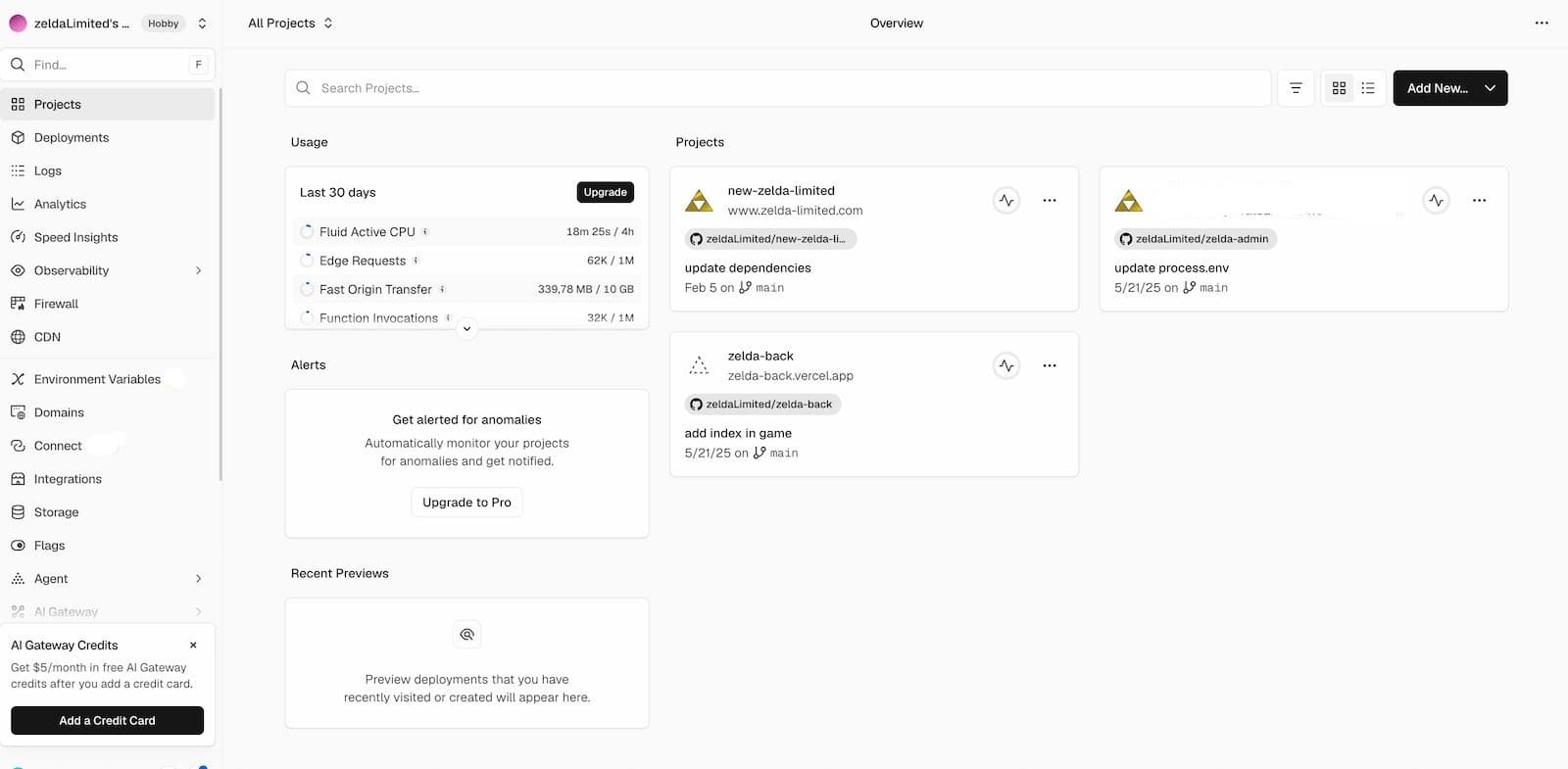Open the zelda-back project
The image size is (1568, 769).
(x=760, y=357)
